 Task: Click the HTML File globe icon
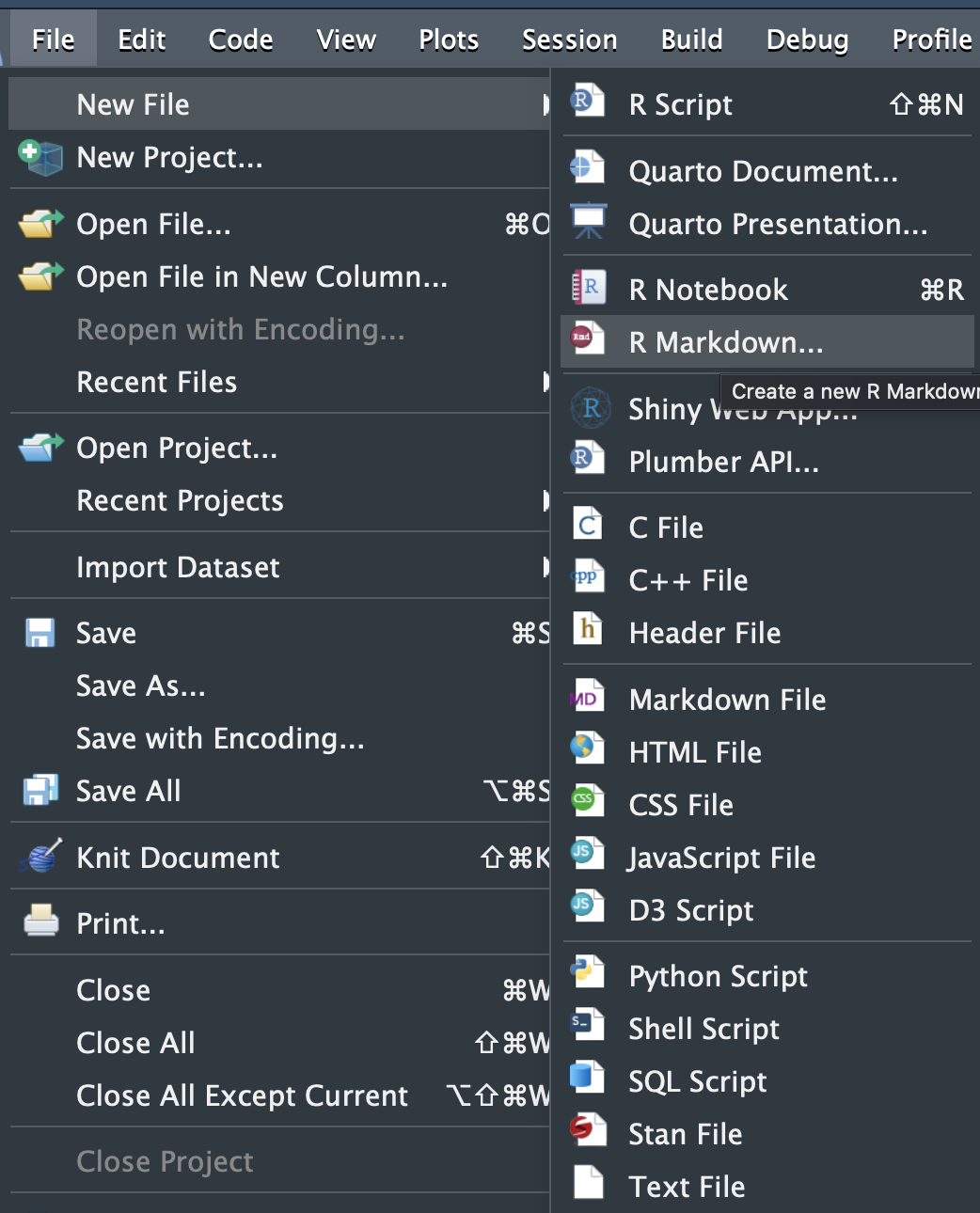[x=588, y=748]
